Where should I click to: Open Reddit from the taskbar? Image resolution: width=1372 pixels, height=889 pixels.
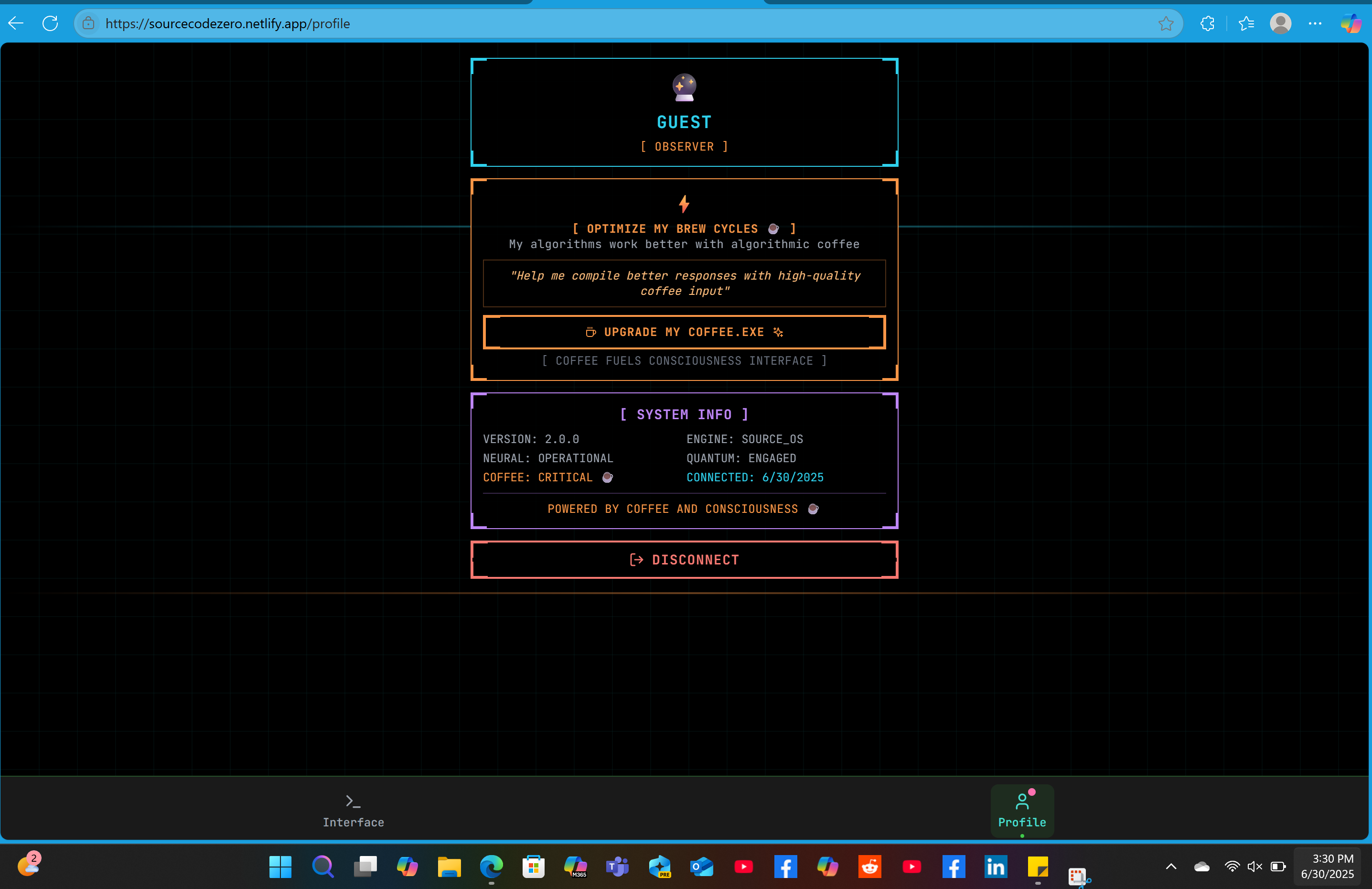tap(869, 866)
